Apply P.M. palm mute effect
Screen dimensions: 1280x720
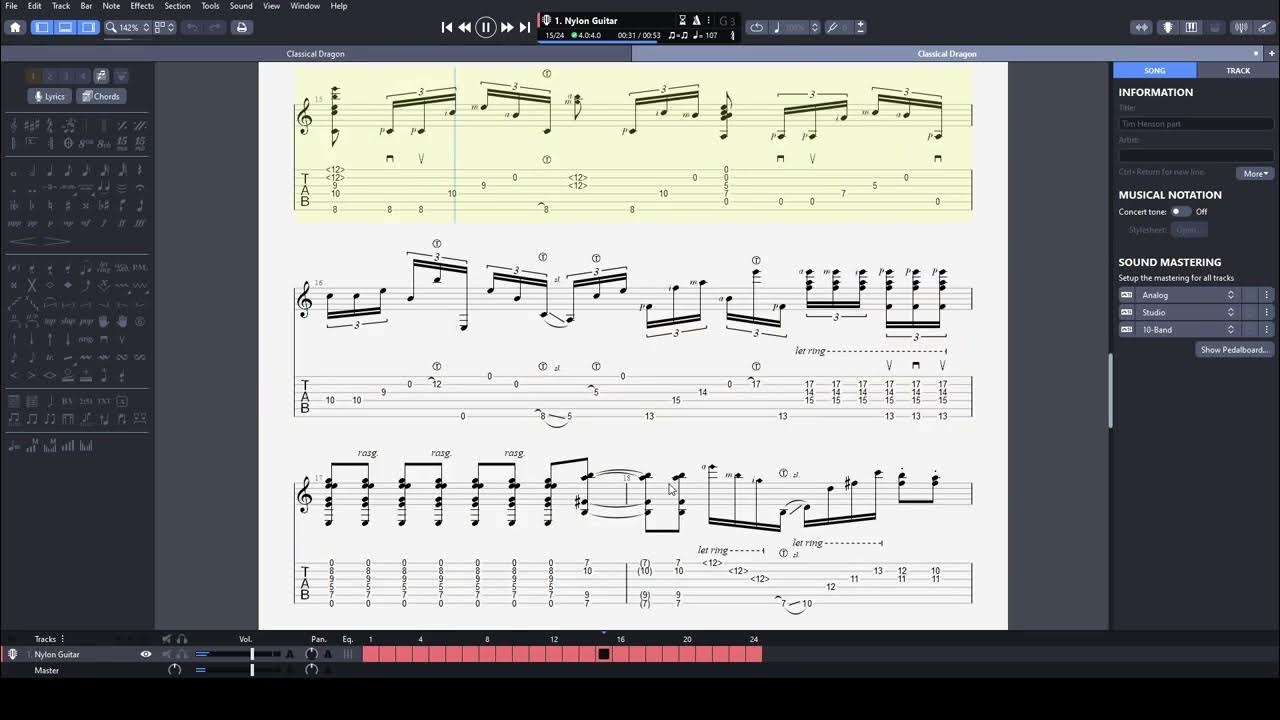click(x=140, y=267)
